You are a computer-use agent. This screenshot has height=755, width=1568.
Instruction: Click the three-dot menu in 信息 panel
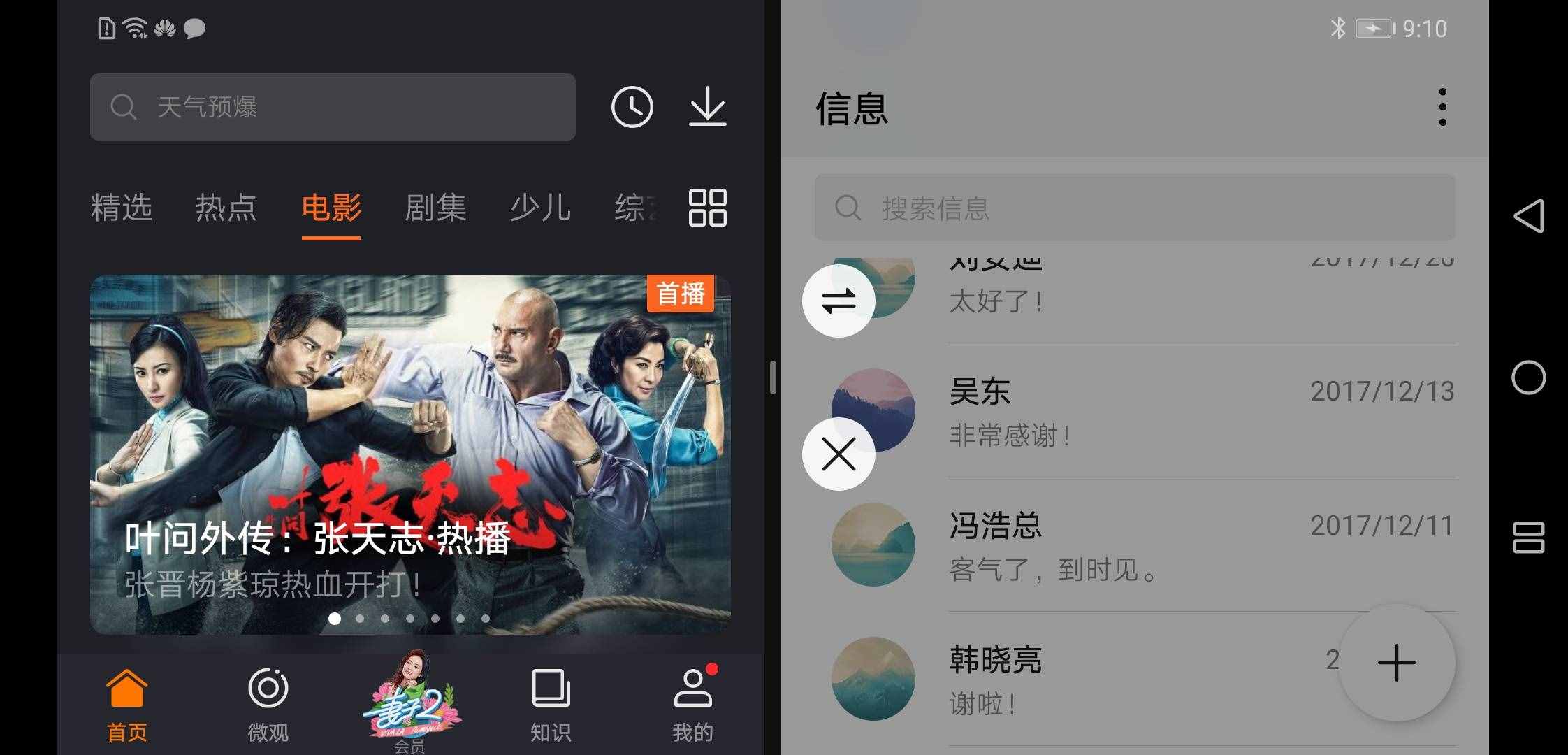tap(1443, 107)
